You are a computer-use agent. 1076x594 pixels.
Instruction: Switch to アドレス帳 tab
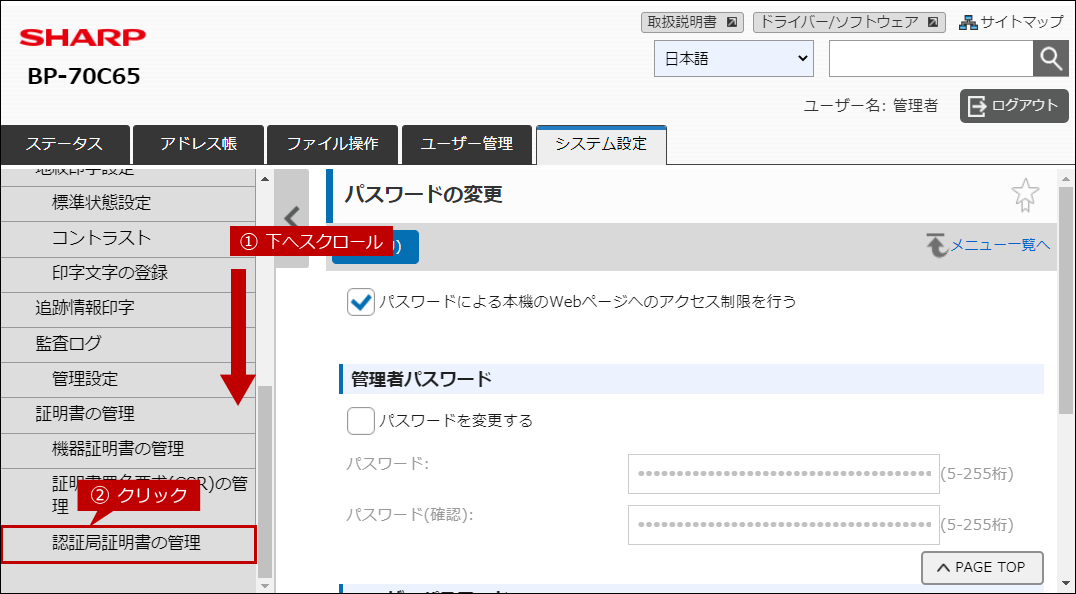[x=198, y=145]
